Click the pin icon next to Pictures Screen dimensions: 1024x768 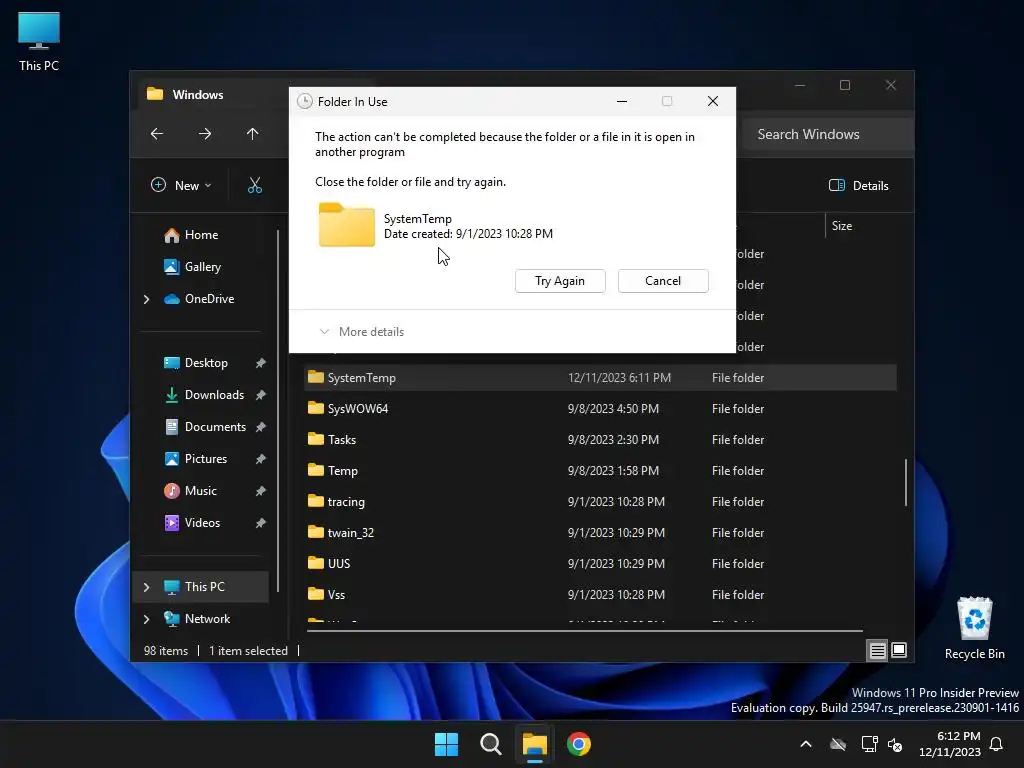coord(261,459)
